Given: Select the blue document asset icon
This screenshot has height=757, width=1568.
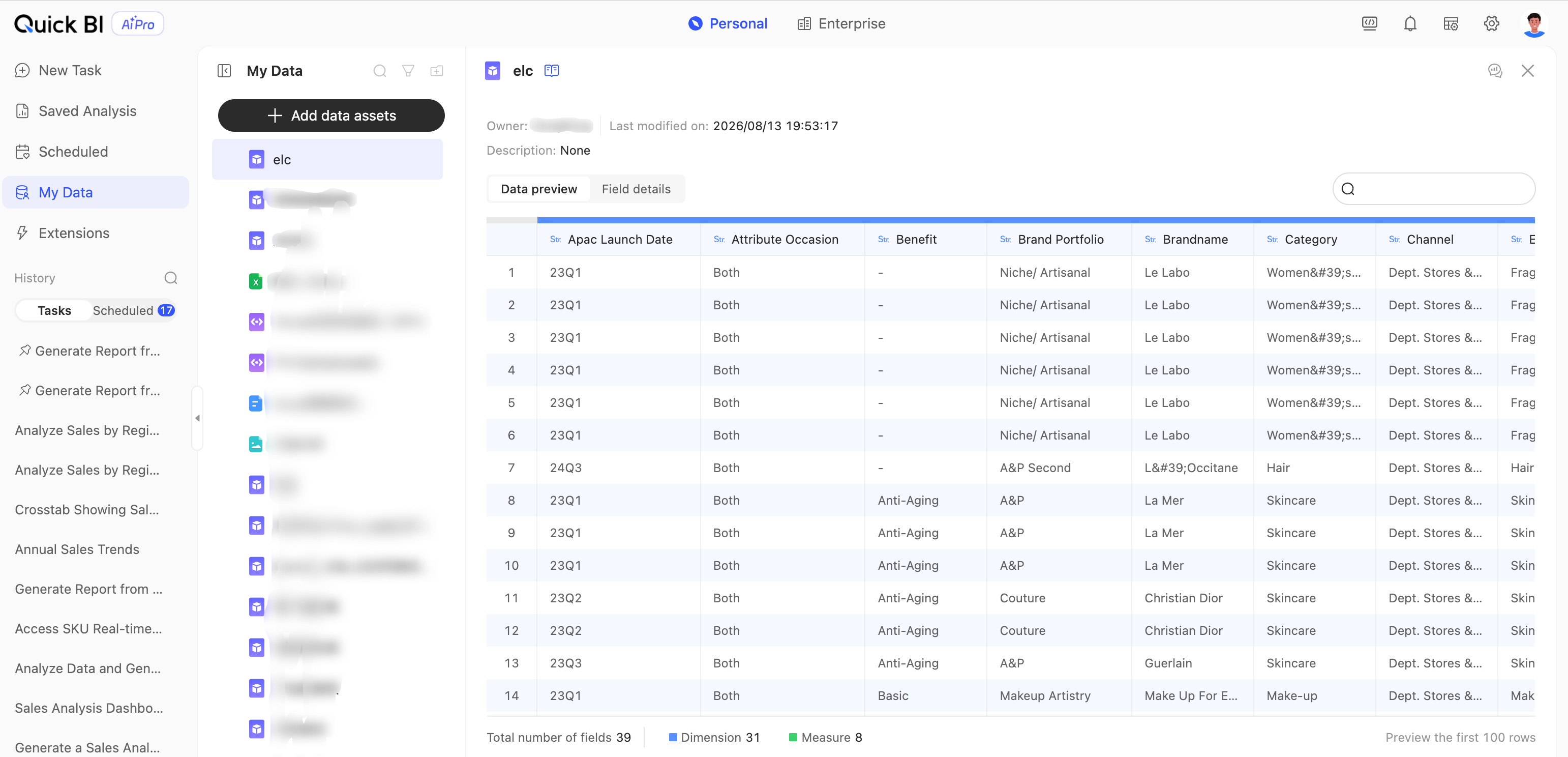Looking at the screenshot, I should (256, 403).
